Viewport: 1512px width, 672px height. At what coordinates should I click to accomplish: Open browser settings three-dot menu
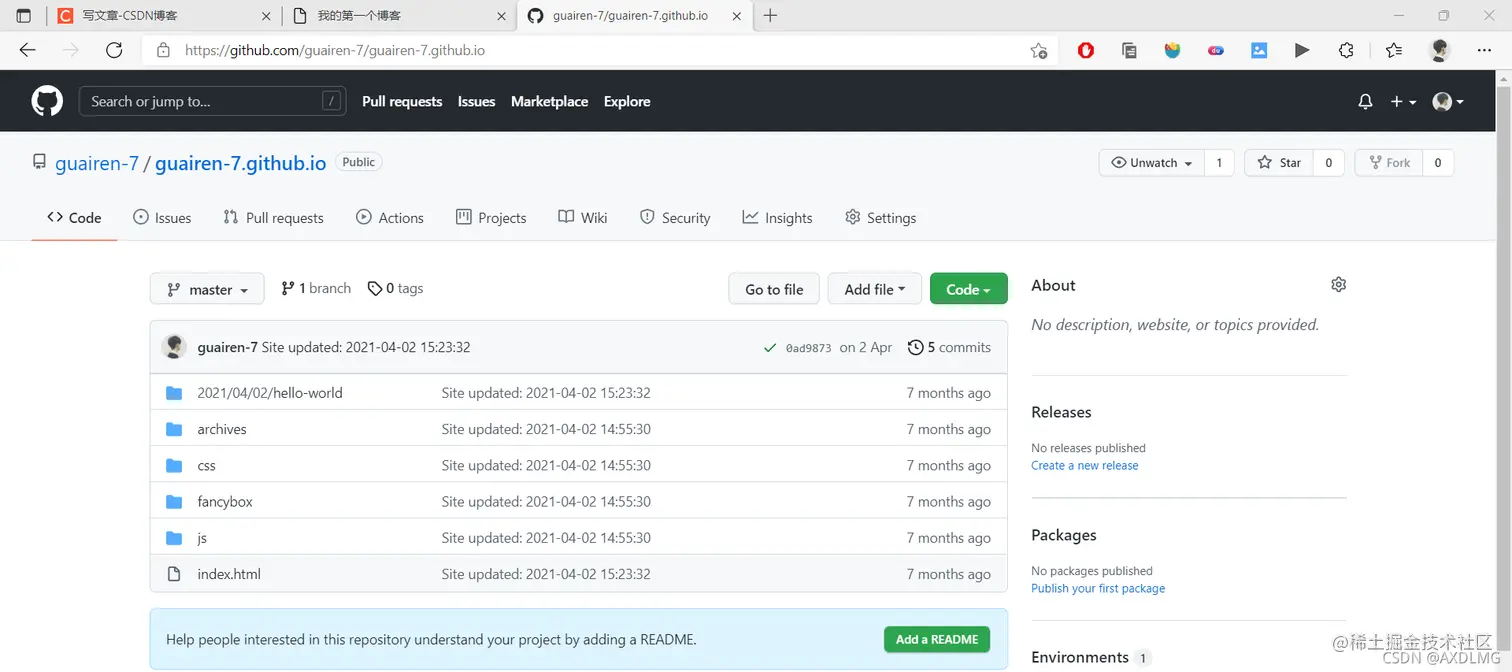click(1484, 50)
